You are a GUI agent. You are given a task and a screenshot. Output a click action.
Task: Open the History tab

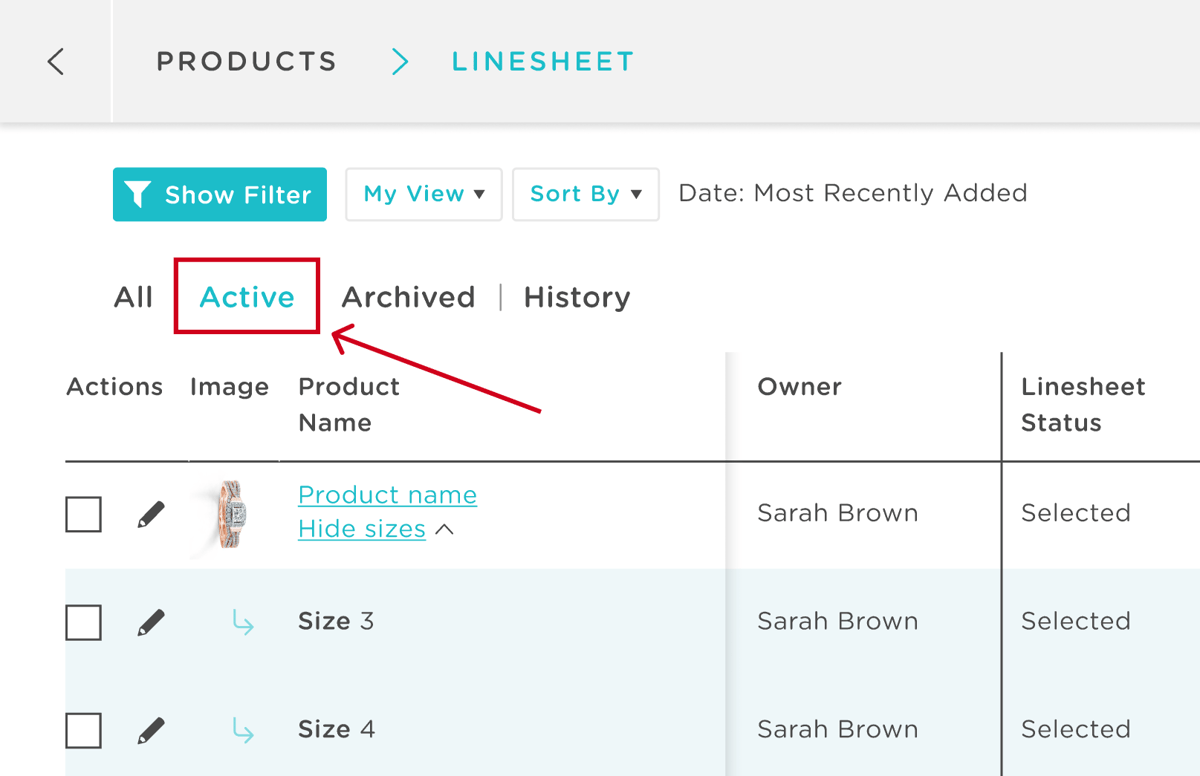click(x=576, y=296)
